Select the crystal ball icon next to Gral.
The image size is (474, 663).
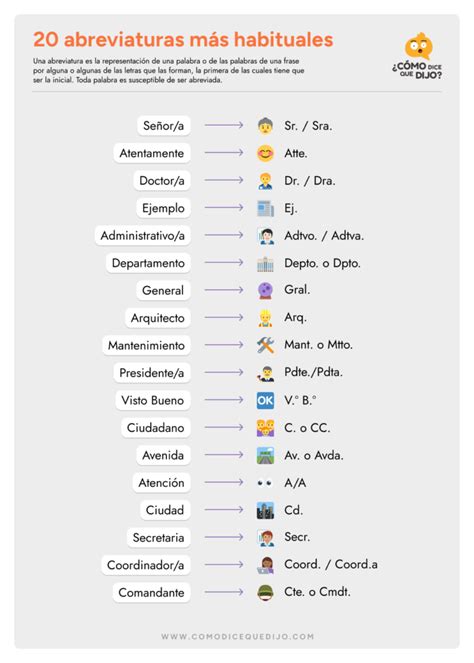265,290
